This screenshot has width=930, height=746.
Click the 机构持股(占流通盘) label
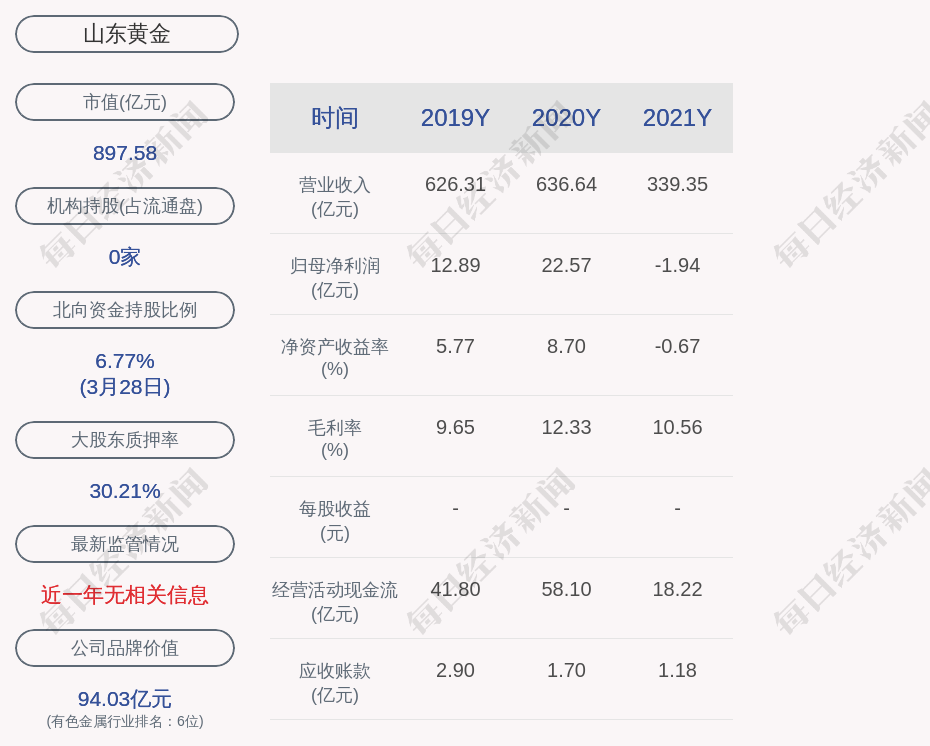(x=125, y=206)
